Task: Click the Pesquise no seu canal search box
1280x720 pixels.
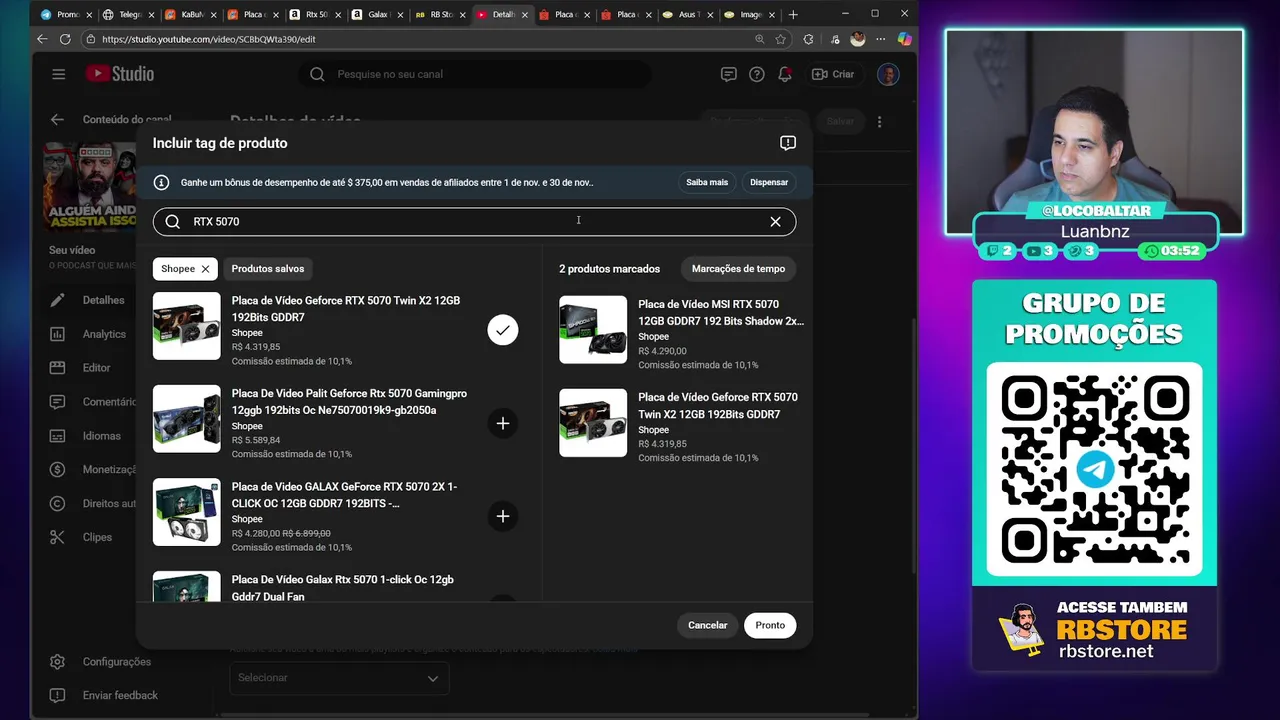Action: pos(475,74)
